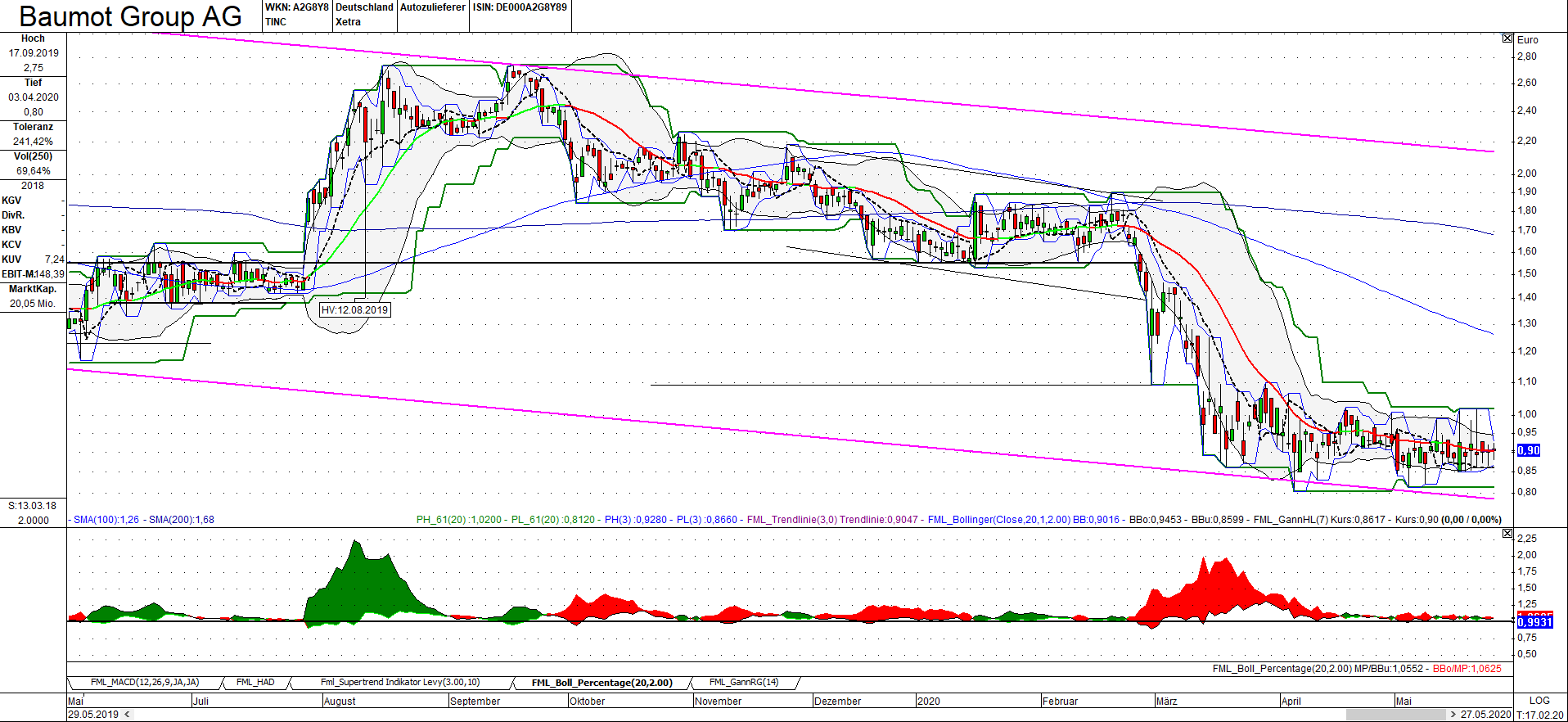Image resolution: width=1568 pixels, height=722 pixels.
Task: Click the FML_Bollinger(Close,20,1,2.00) legend entry
Action: pyautogui.click(x=998, y=520)
